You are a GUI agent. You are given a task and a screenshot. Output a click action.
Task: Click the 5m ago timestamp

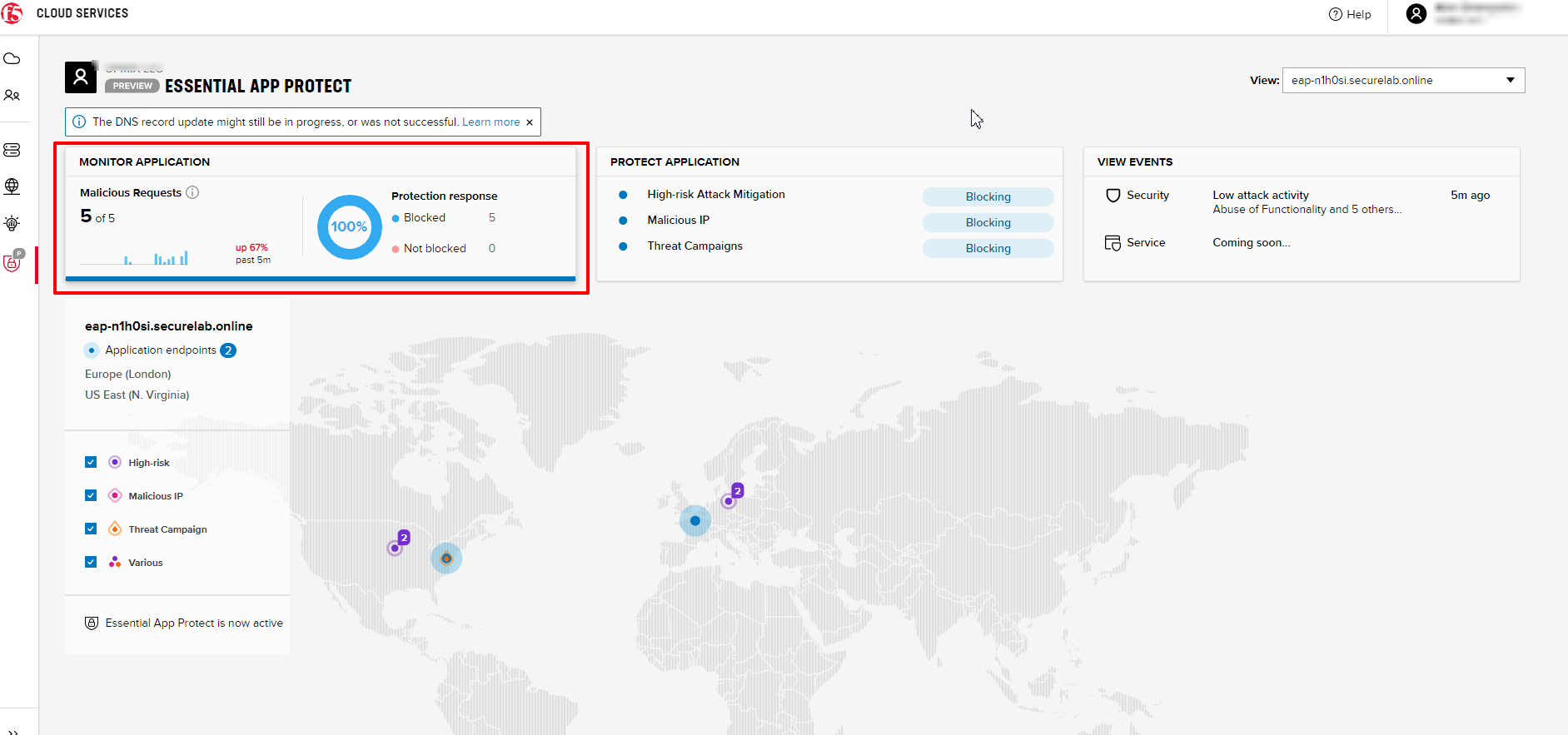[1471, 196]
